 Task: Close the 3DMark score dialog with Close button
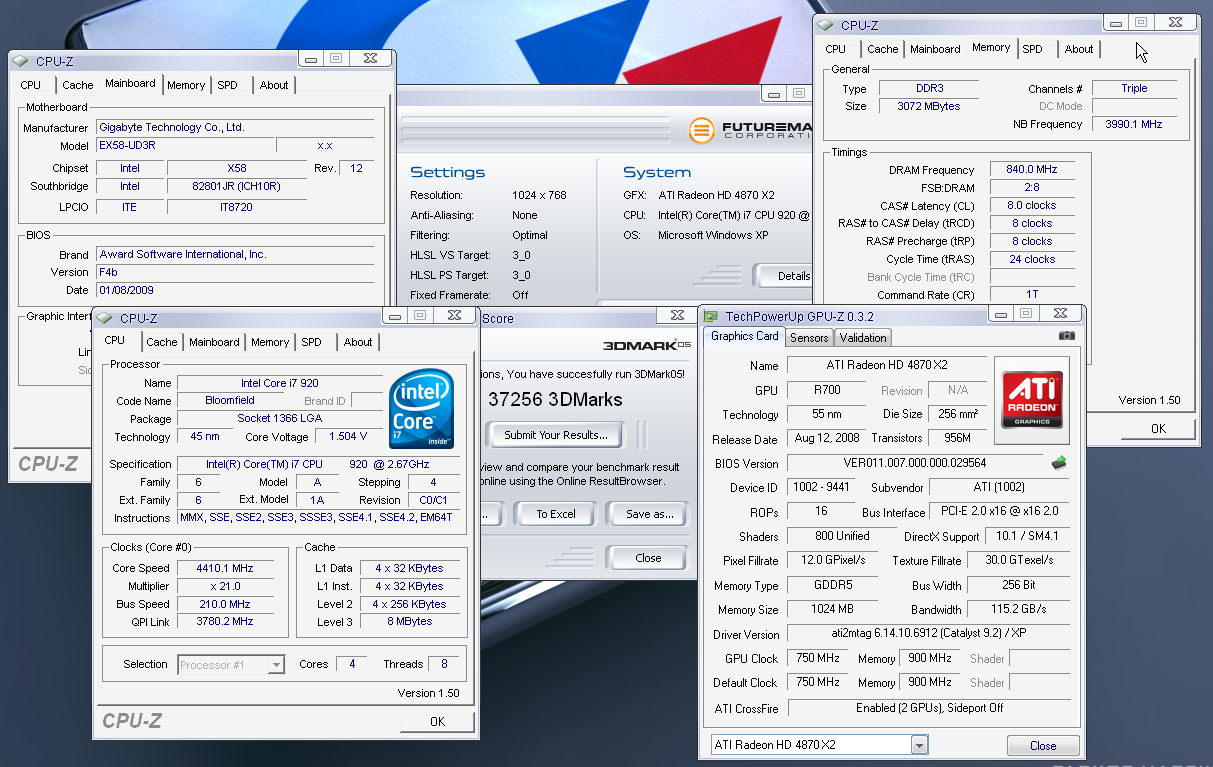pos(647,558)
